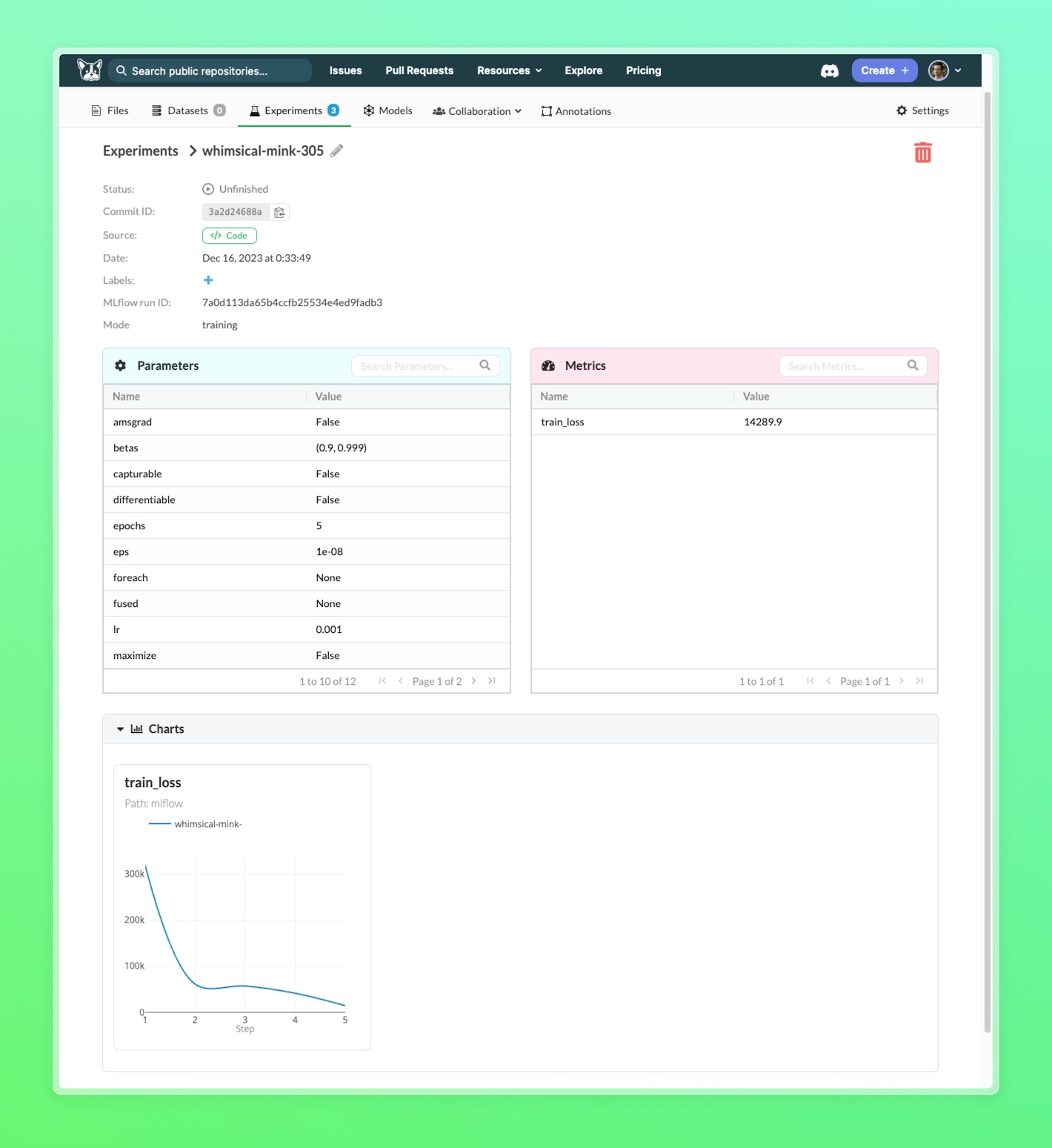Switch to the Datasets tab
This screenshot has width=1052, height=1148.
[187, 110]
